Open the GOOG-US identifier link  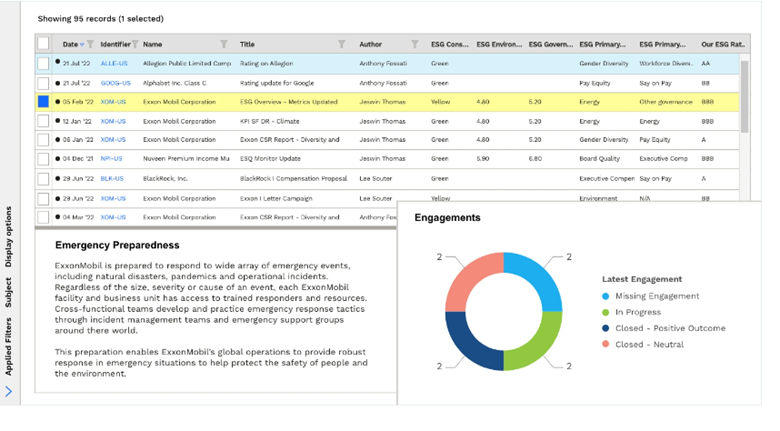coord(115,83)
